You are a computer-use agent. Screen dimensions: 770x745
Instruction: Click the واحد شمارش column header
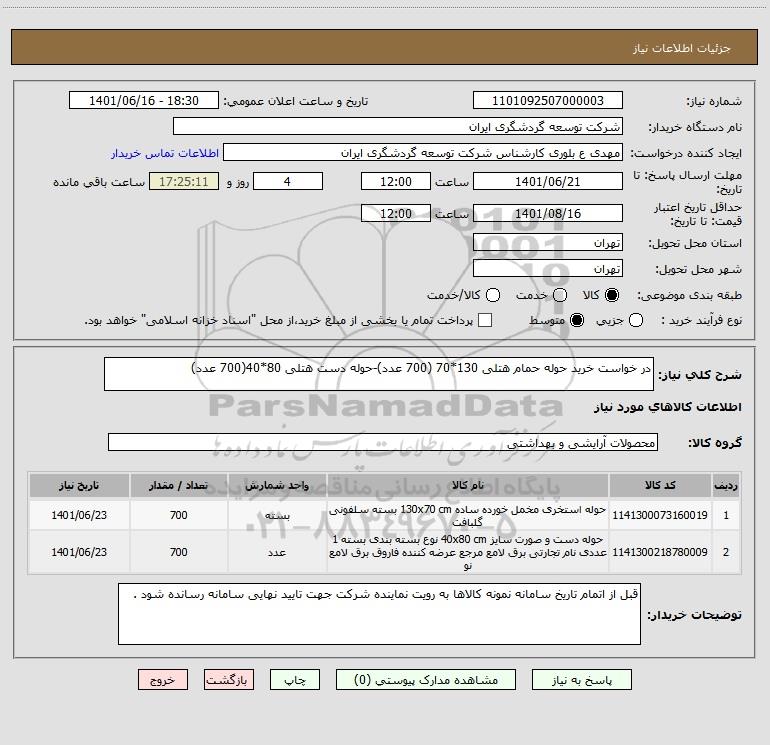pos(277,486)
